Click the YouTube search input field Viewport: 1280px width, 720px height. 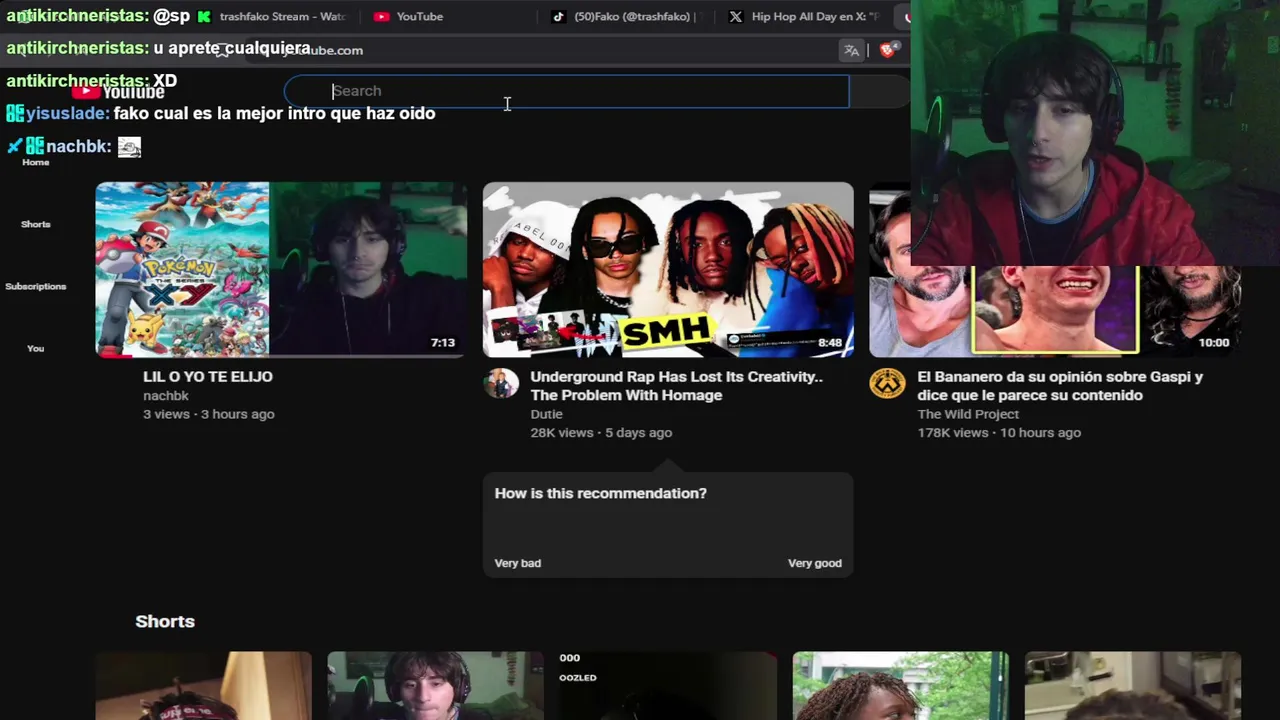(x=566, y=91)
